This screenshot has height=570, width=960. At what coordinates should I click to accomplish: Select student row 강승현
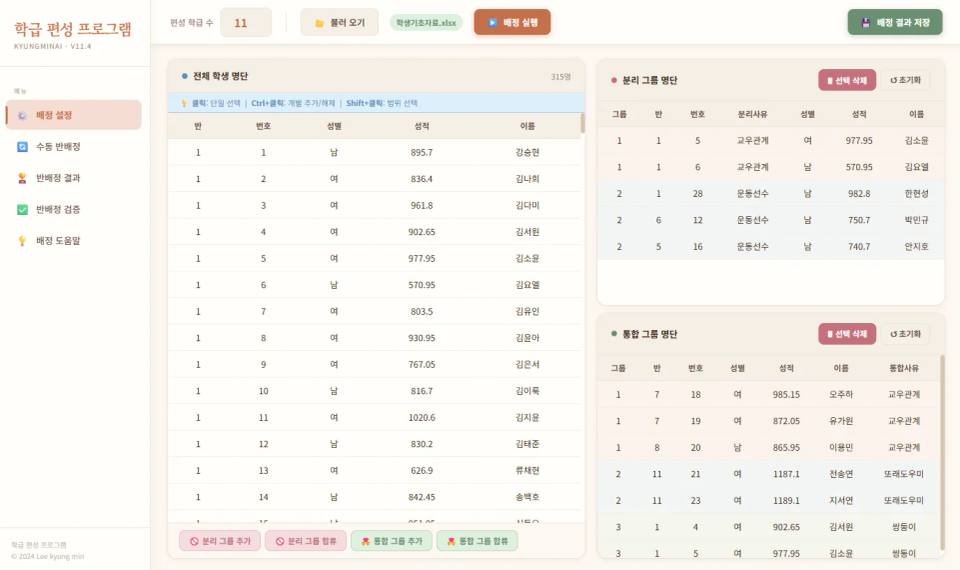[x=375, y=152]
